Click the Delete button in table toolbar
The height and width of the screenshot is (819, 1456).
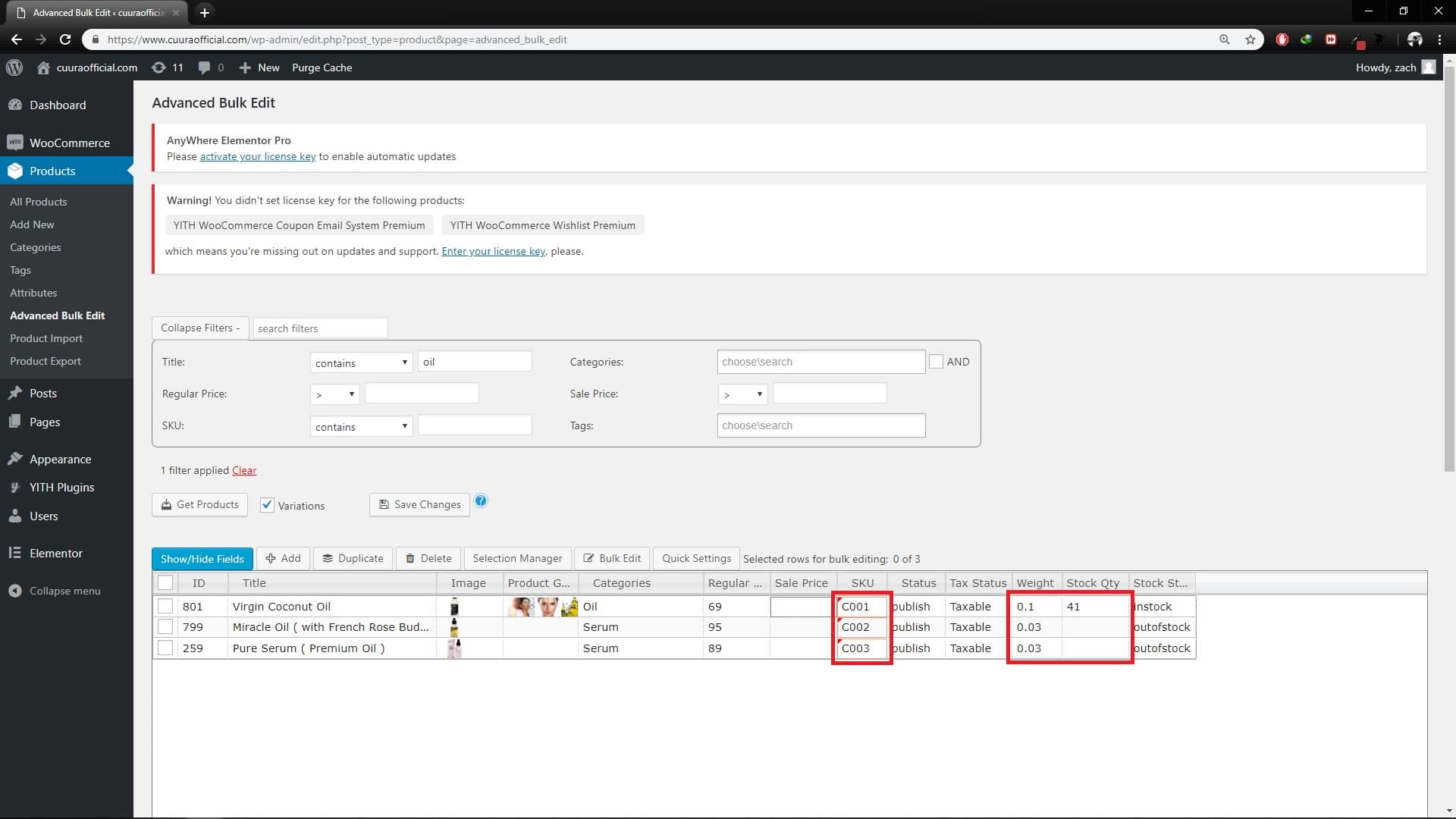pyautogui.click(x=428, y=558)
